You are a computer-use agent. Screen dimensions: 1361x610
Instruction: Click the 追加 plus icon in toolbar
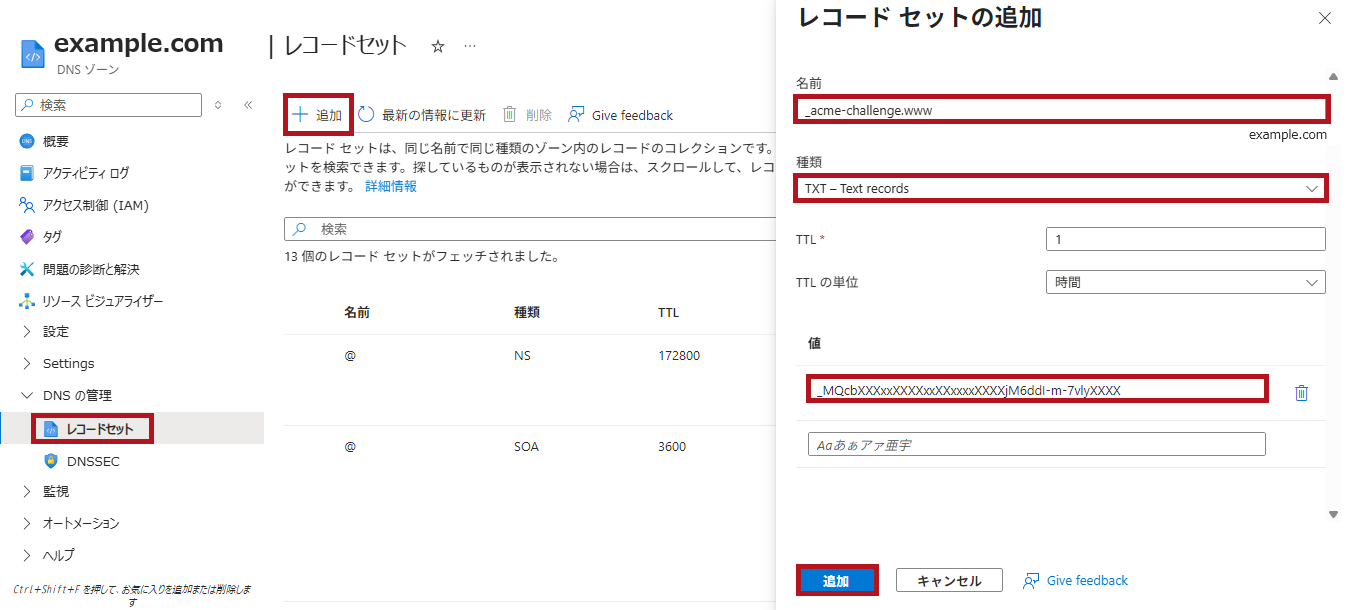click(x=300, y=115)
